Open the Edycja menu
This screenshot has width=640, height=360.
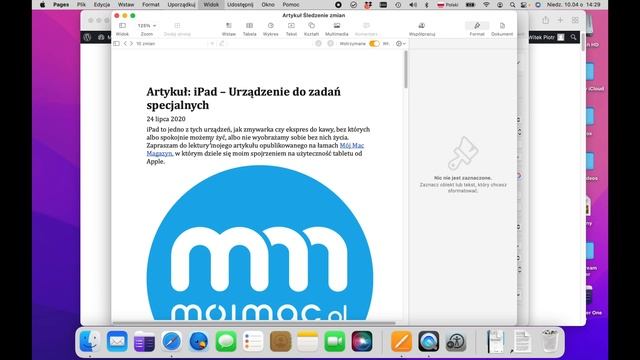(102, 4)
